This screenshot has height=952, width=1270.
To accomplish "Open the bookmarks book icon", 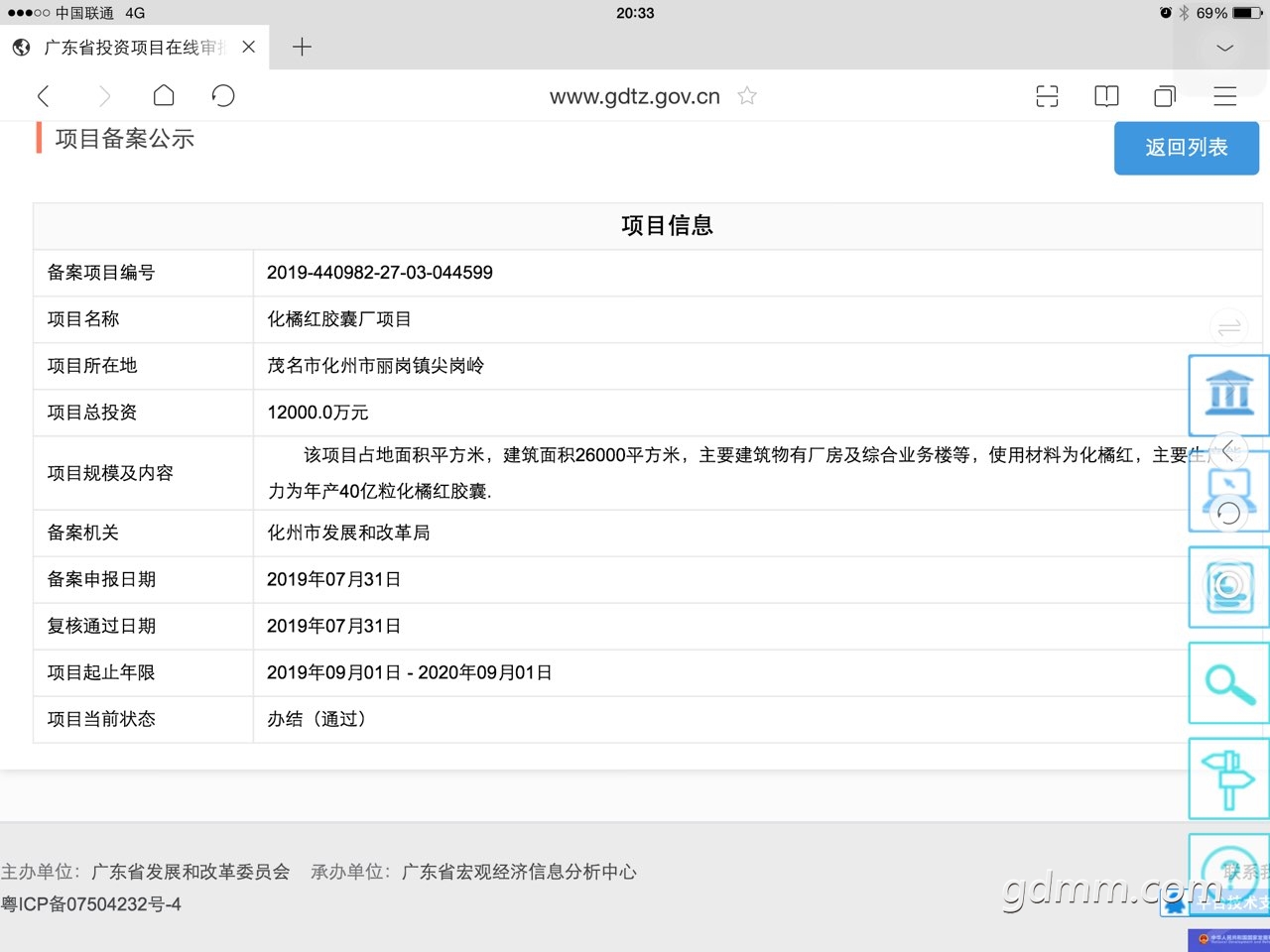I will 1106,95.
